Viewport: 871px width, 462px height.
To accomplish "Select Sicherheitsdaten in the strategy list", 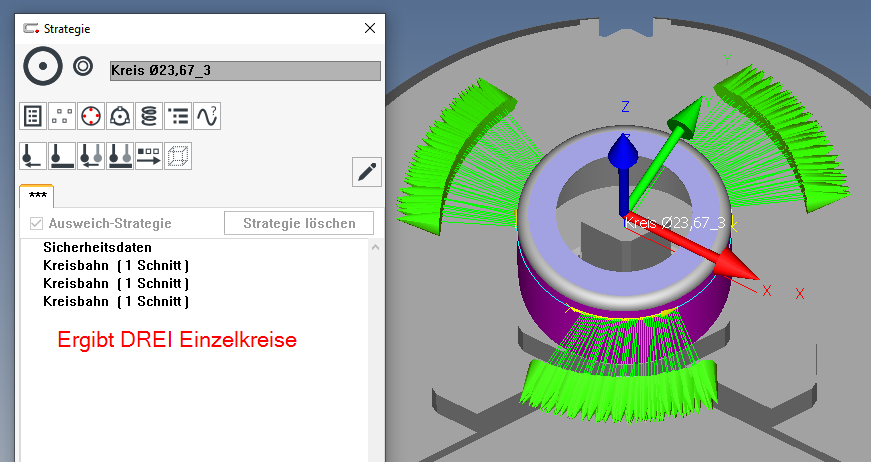I will (104, 246).
